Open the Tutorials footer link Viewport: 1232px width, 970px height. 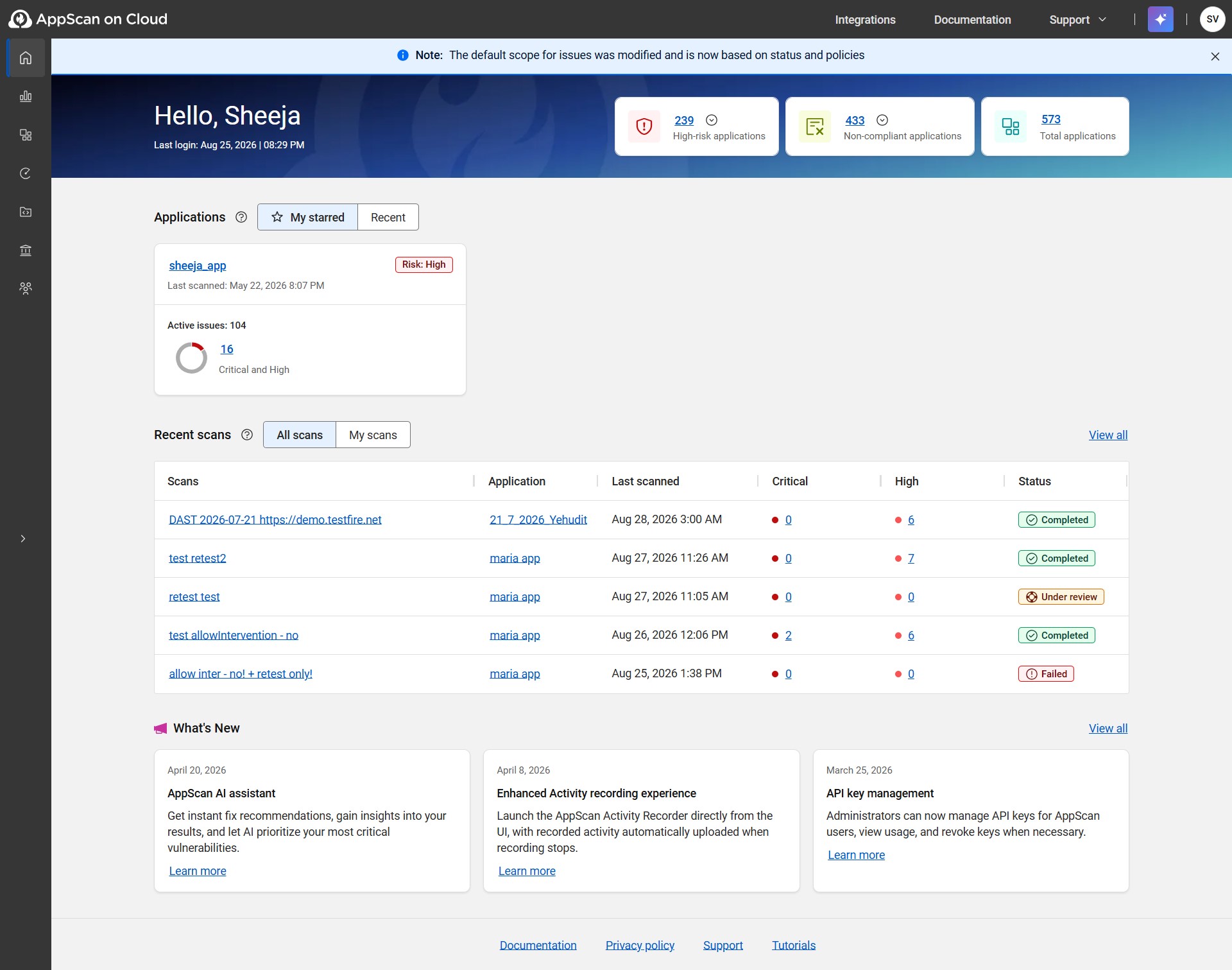click(793, 946)
